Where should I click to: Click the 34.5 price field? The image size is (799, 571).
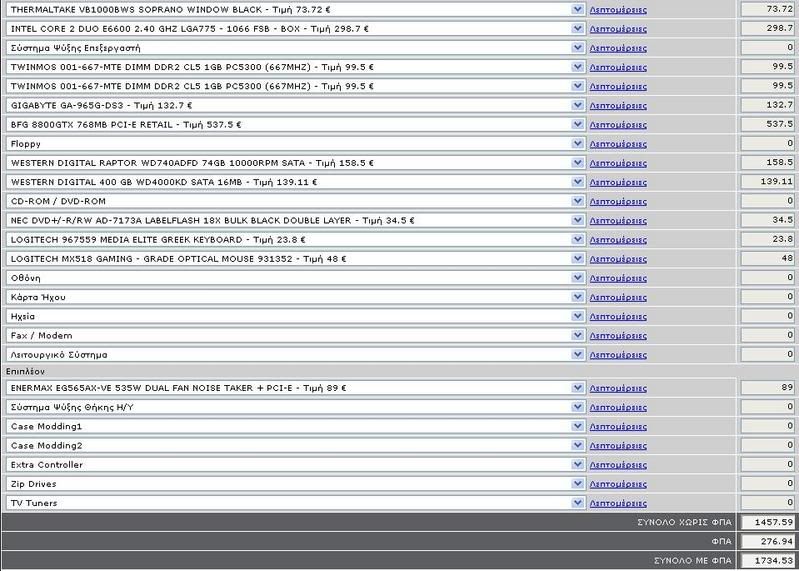point(767,220)
